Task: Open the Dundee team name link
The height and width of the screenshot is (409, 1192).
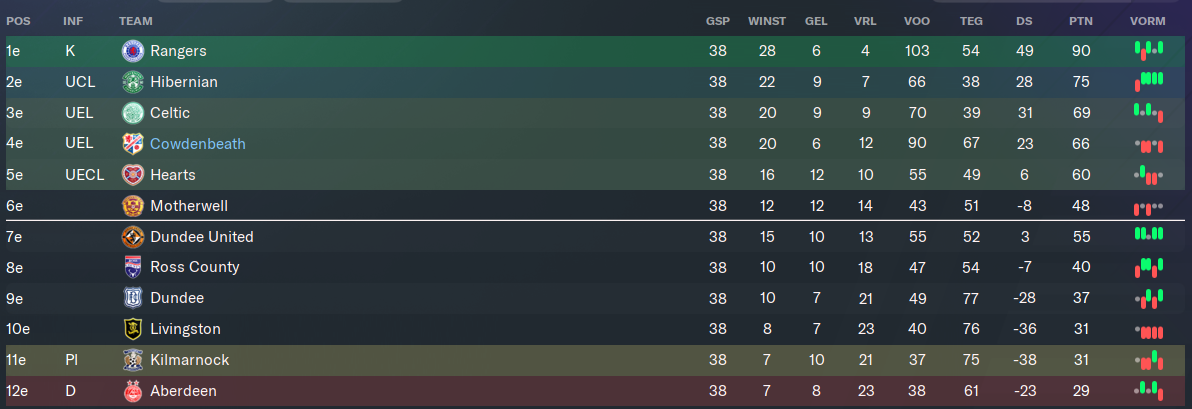Action: pos(177,298)
